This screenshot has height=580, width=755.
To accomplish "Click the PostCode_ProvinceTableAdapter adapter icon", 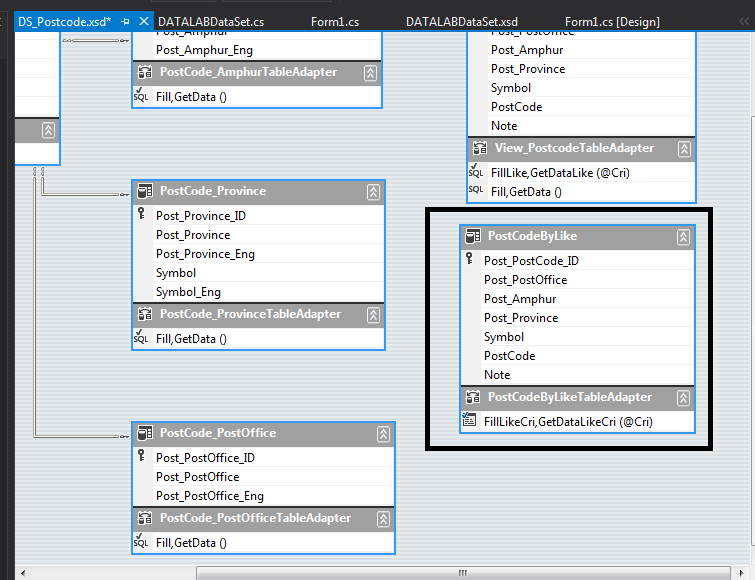I will (145, 314).
